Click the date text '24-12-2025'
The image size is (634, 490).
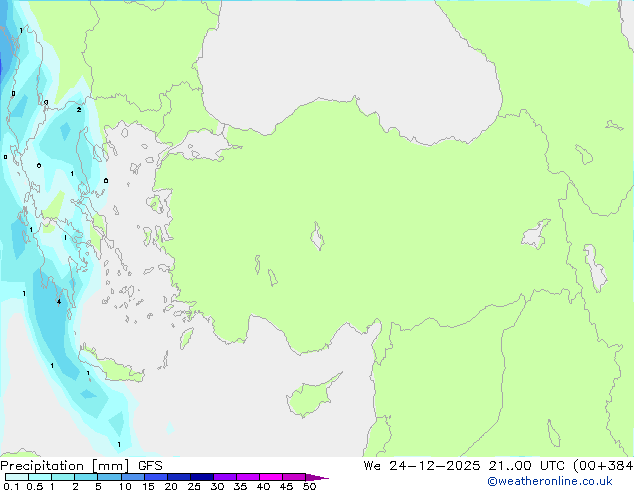pos(435,466)
